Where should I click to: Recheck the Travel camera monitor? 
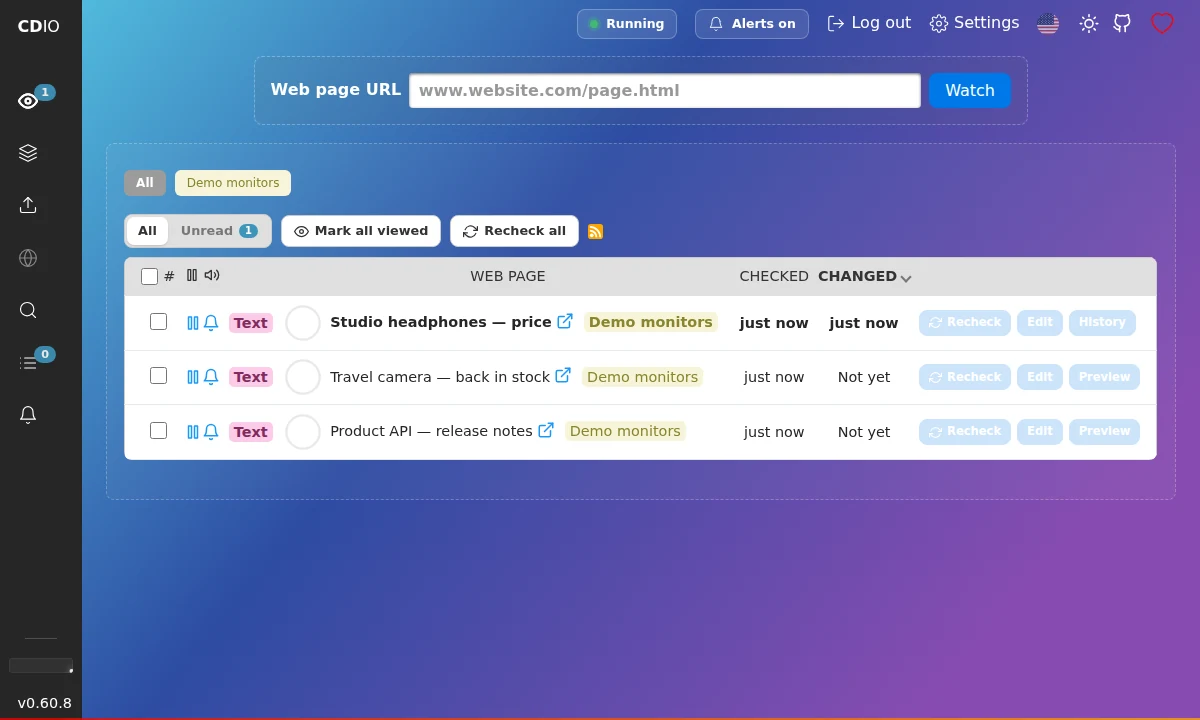click(x=965, y=377)
